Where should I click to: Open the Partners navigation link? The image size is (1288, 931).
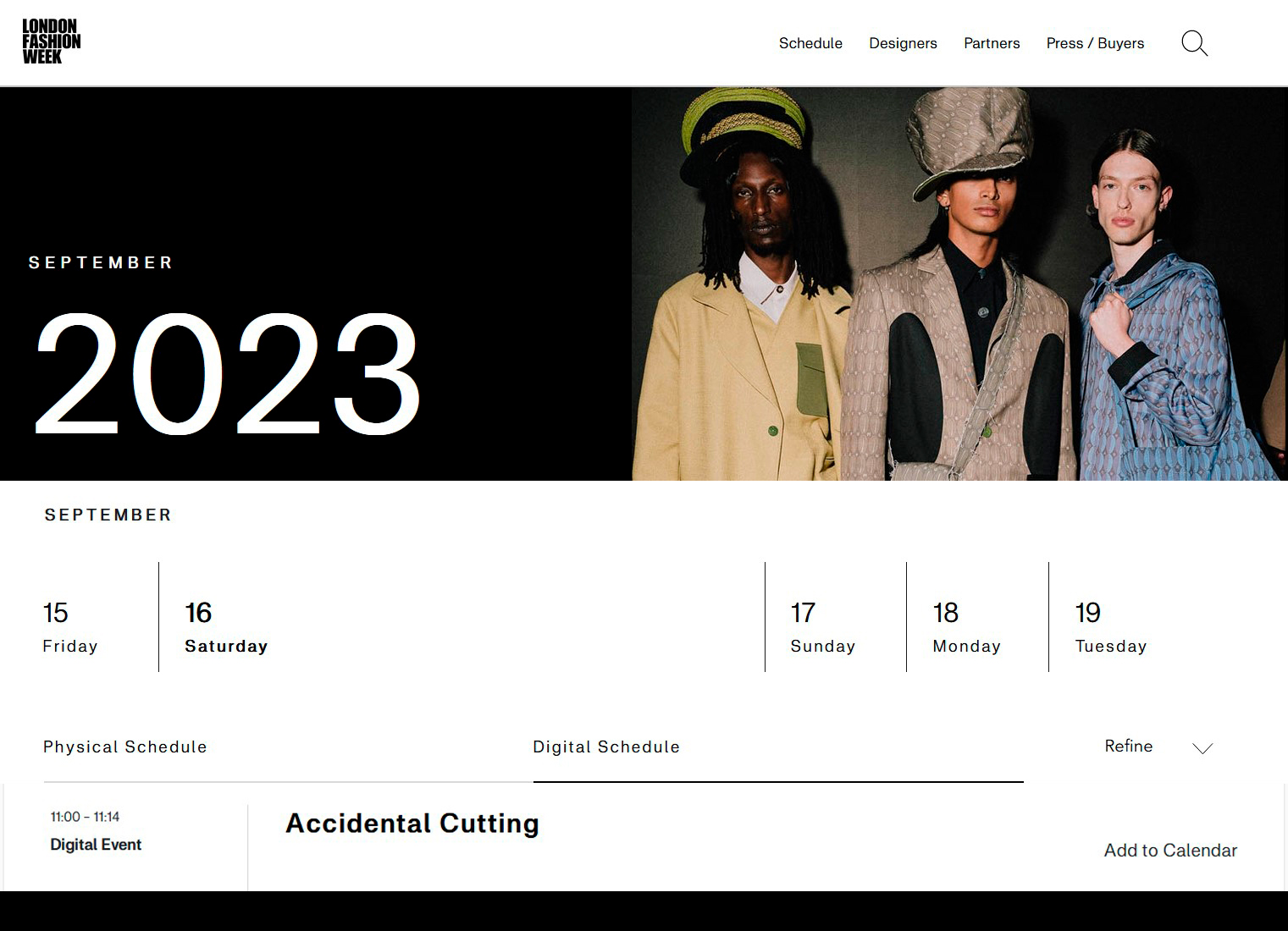point(992,43)
